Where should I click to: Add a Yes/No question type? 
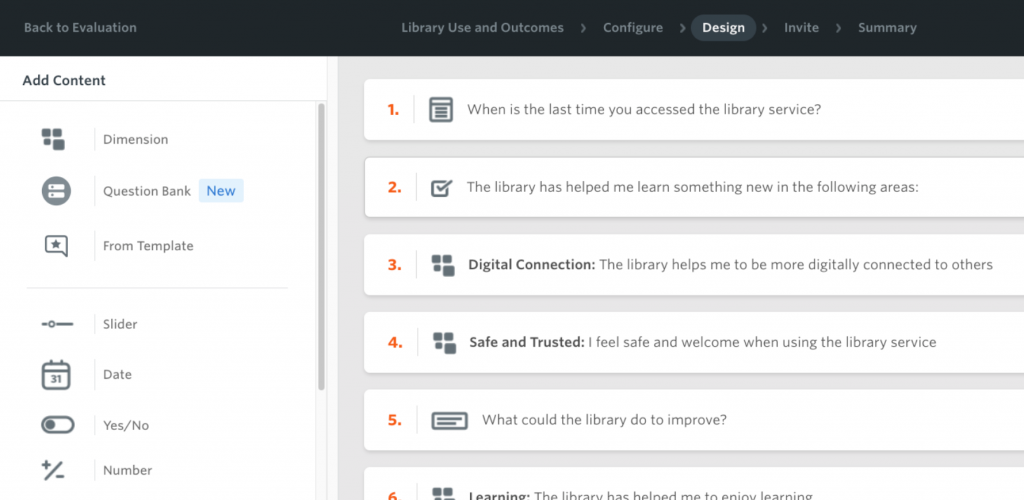(x=126, y=426)
